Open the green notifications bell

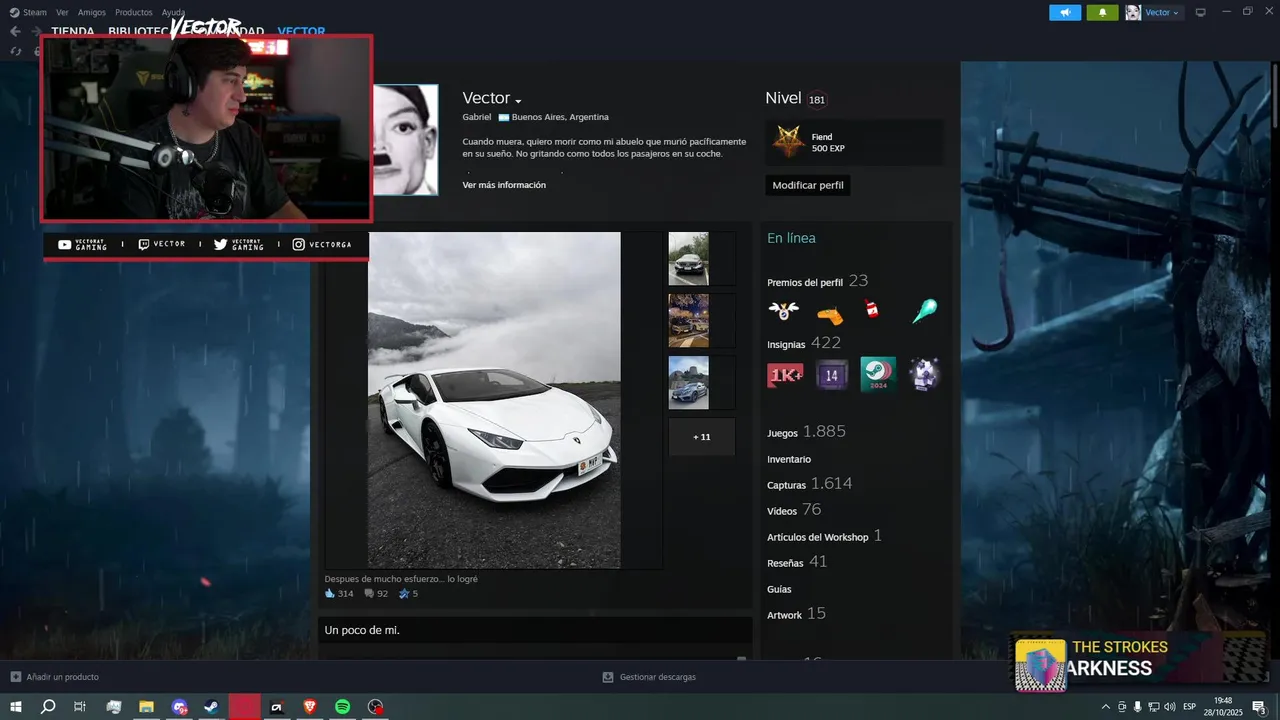tap(1102, 12)
